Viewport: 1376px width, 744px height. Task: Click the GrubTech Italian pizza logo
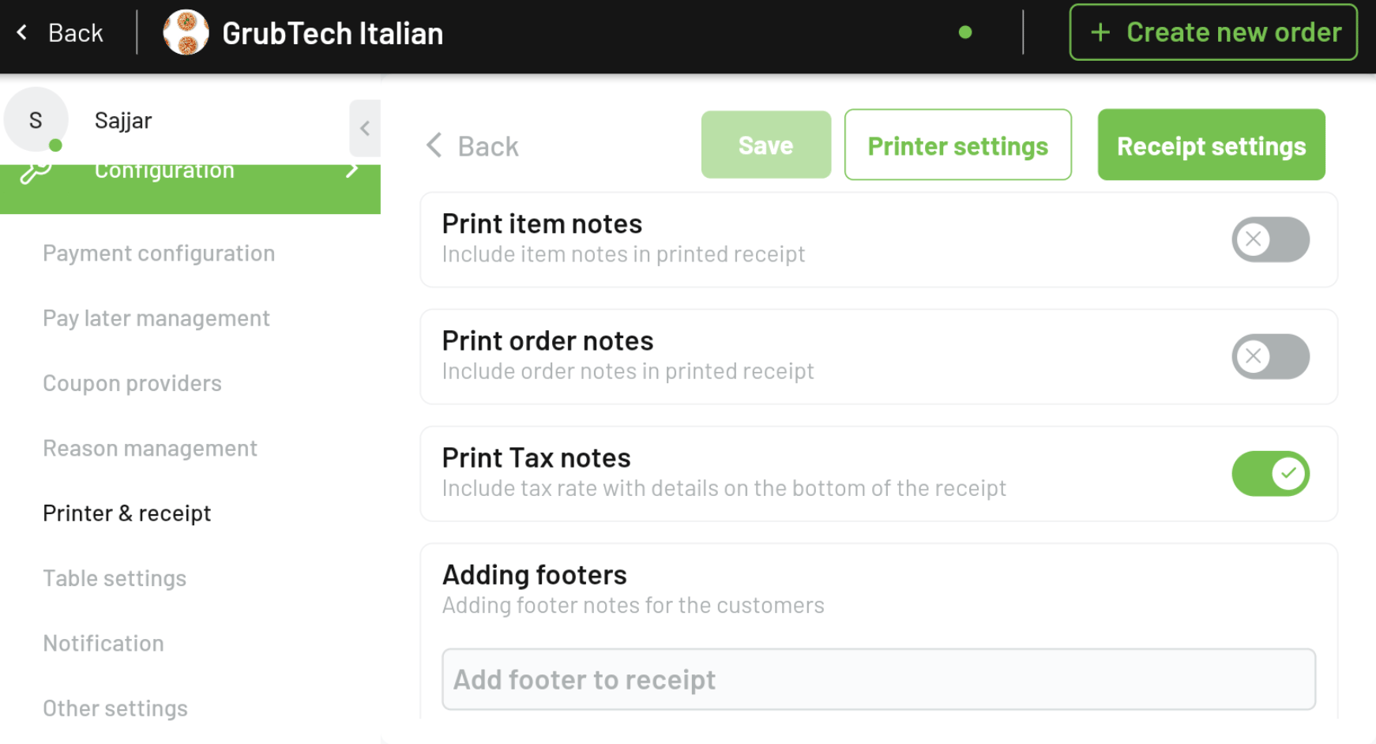[x=186, y=32]
